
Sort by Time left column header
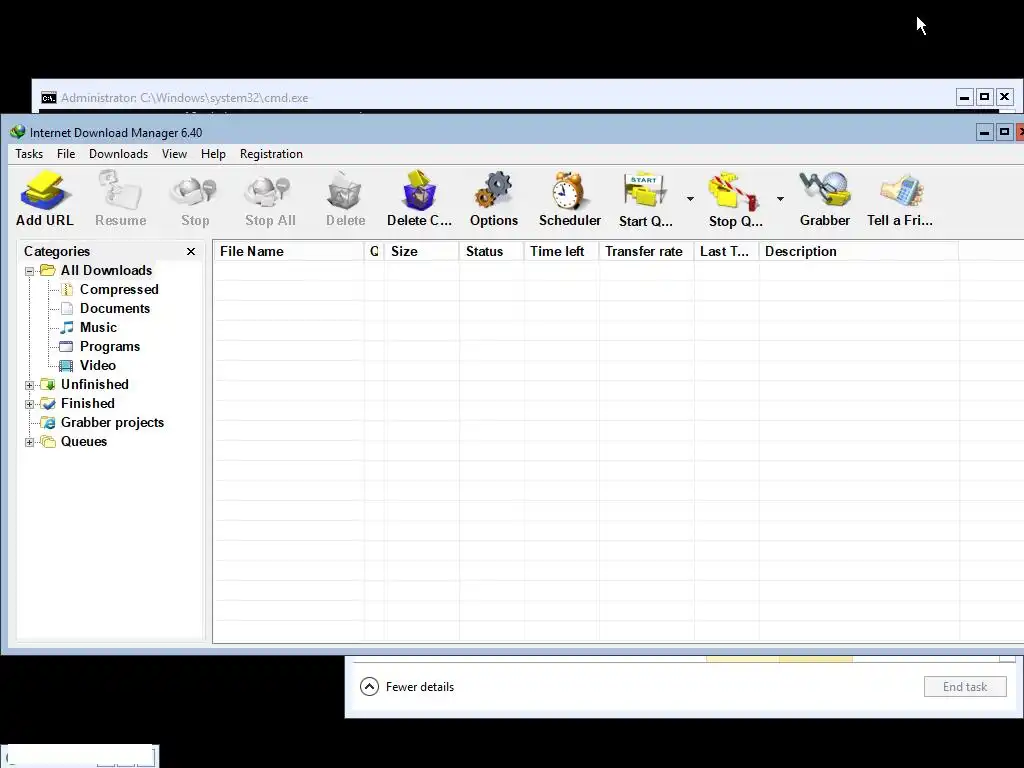click(561, 251)
